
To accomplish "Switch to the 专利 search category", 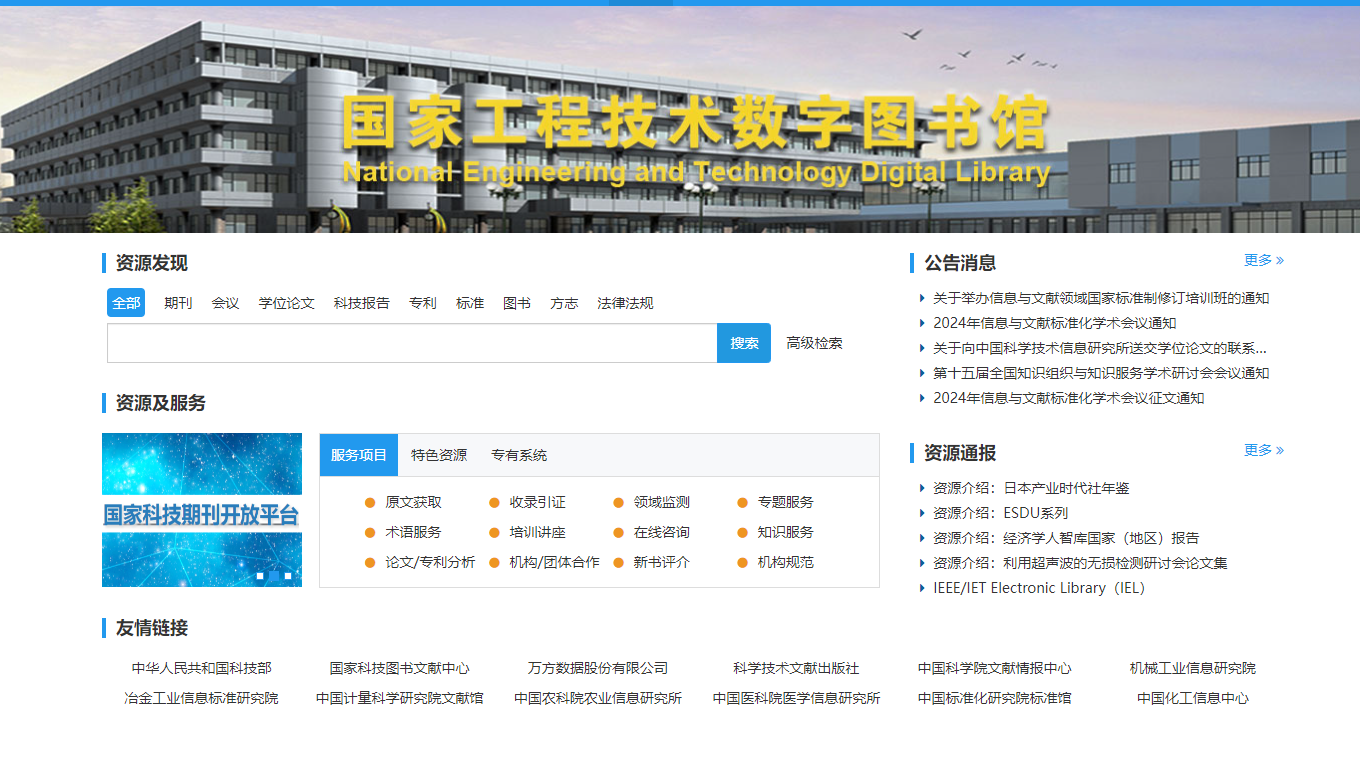I will pyautogui.click(x=422, y=303).
